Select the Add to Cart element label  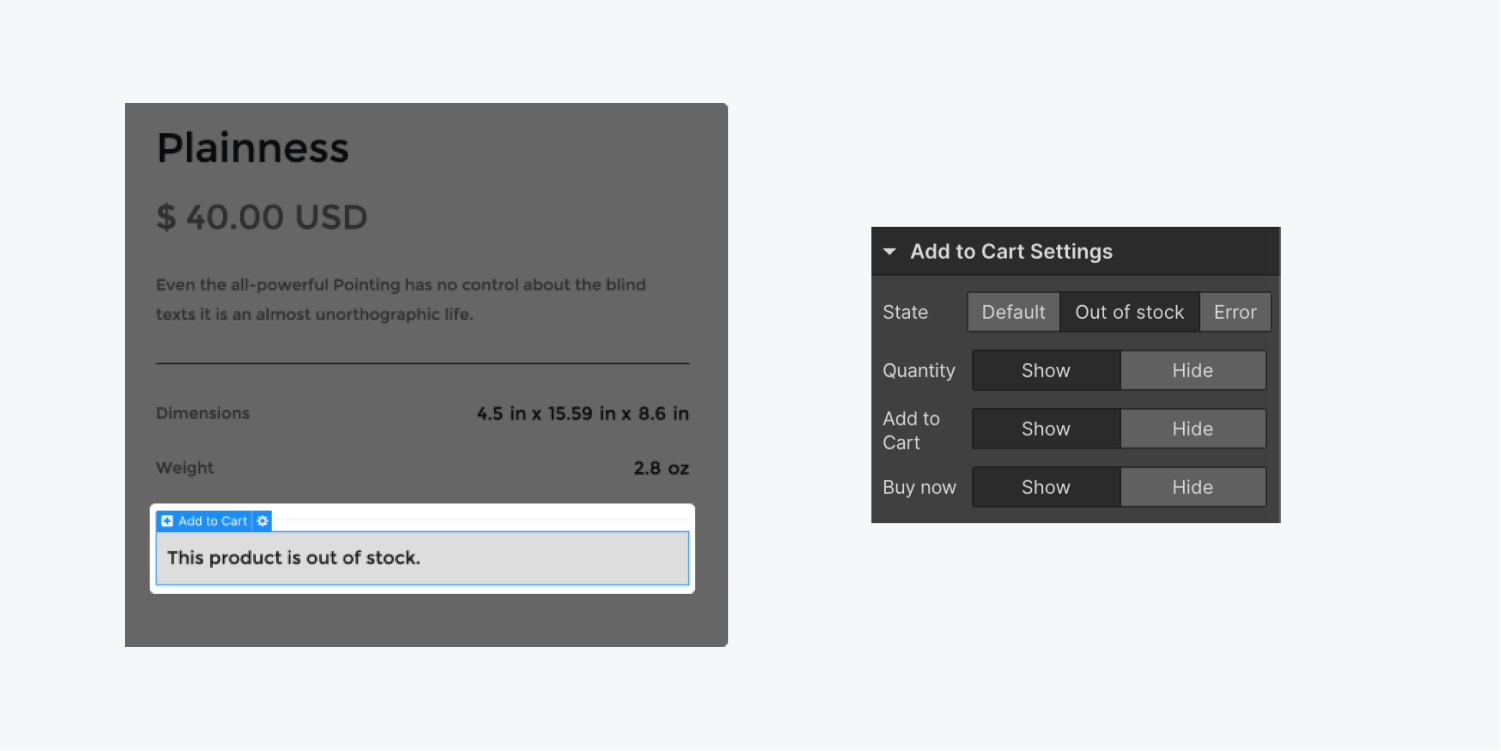[x=205, y=521]
